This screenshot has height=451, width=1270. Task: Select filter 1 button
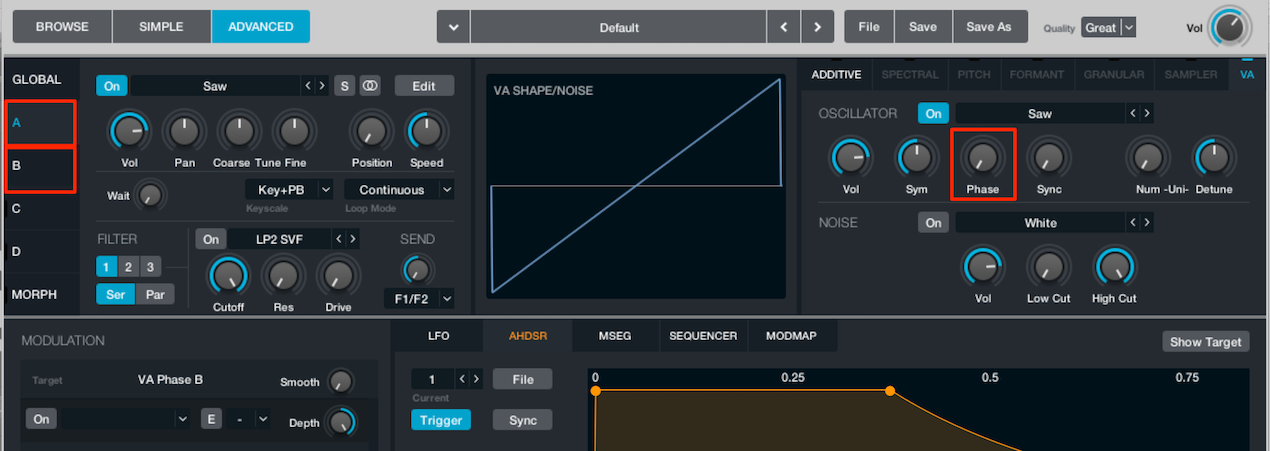click(x=107, y=267)
